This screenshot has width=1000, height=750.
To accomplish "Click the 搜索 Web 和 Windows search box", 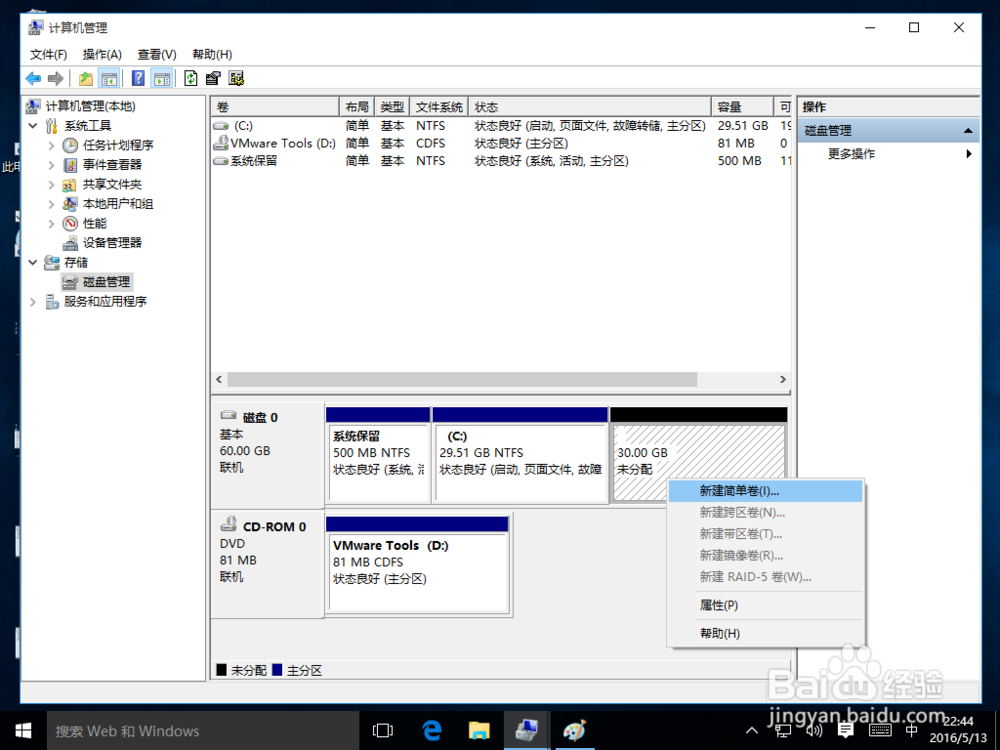I will click(x=203, y=731).
